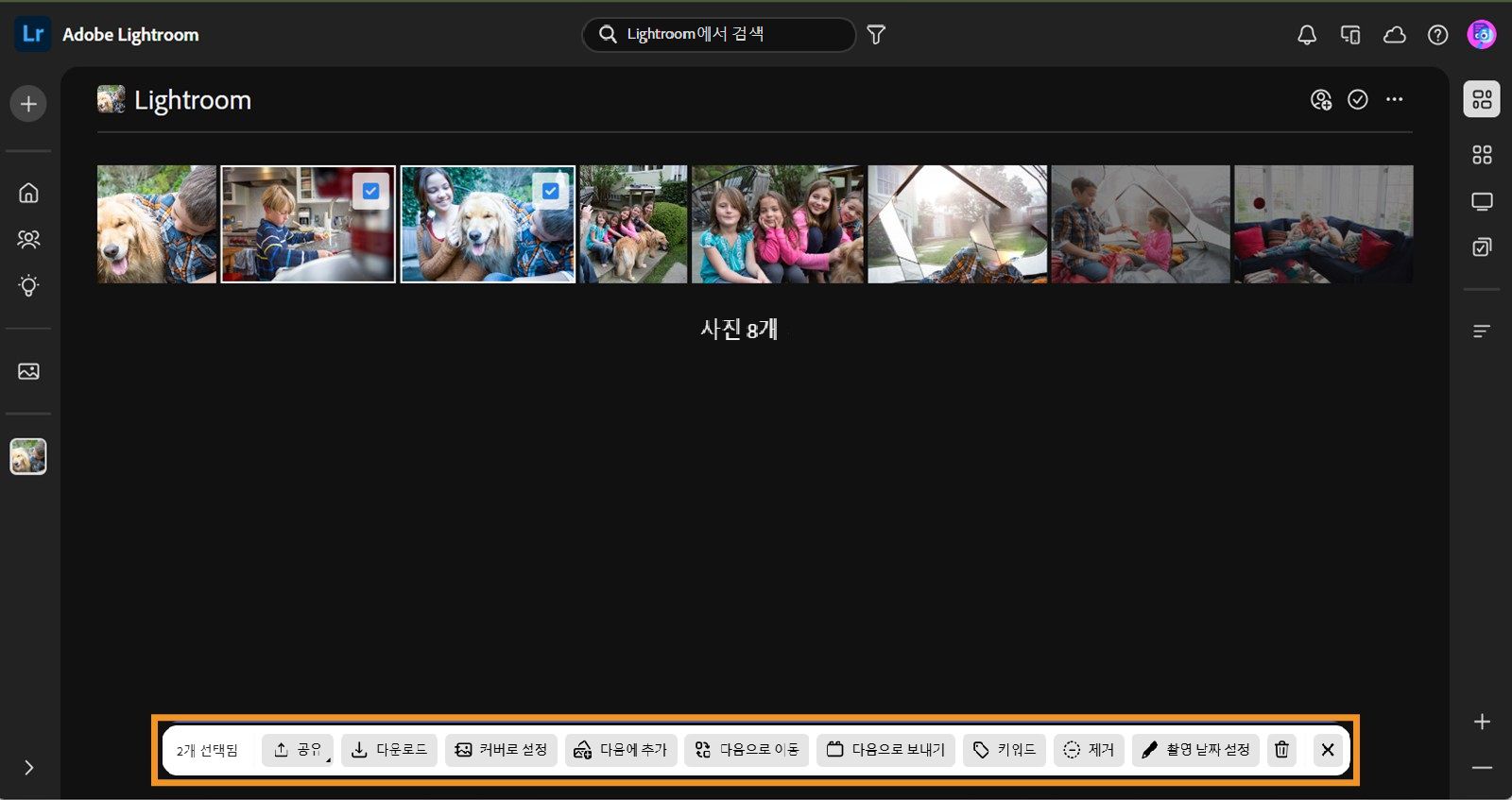Select the Lightroom album thumbnail in sidebar
Screen dimensions: 1512x800
[28, 457]
